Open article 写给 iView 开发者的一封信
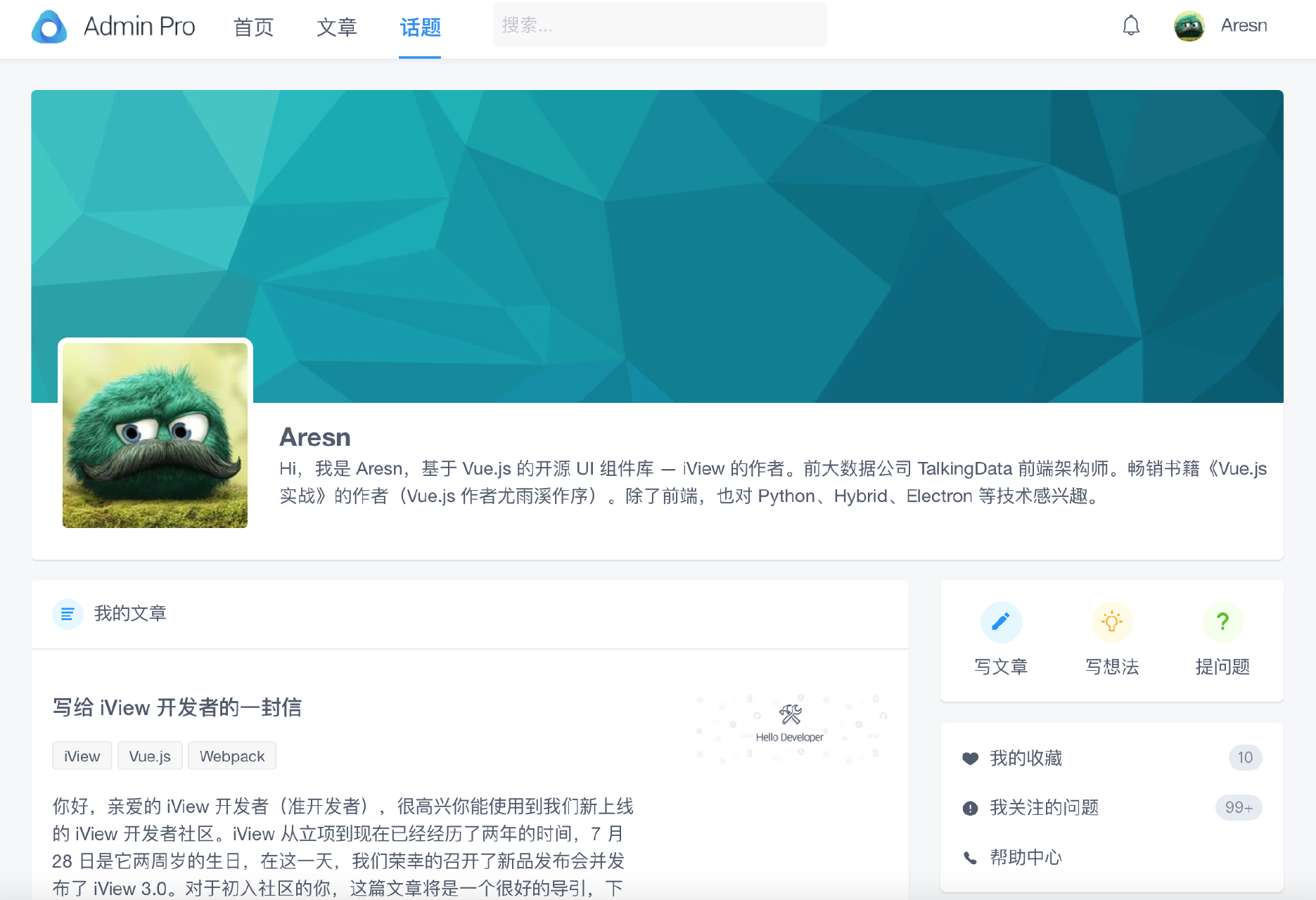Image resolution: width=1316 pixels, height=900 pixels. (x=177, y=707)
